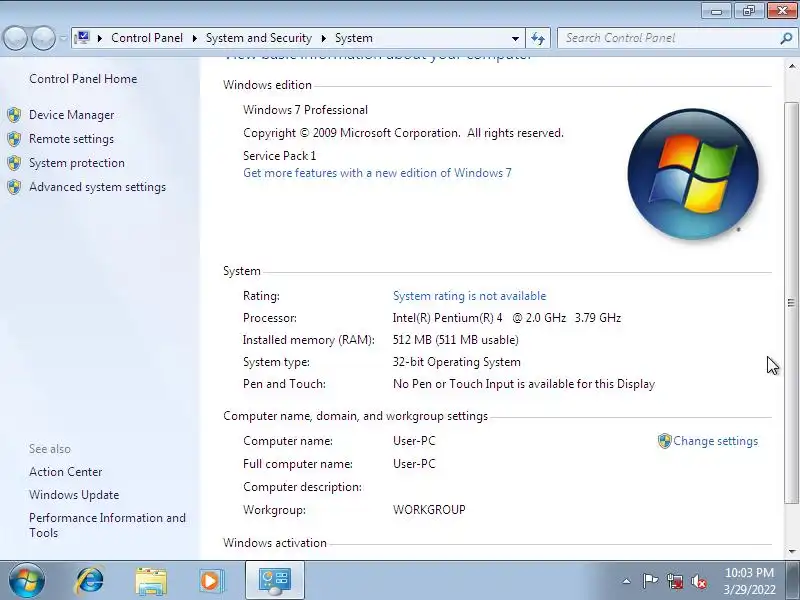
Task: Launch Internet Explorer from taskbar
Action: point(90,580)
